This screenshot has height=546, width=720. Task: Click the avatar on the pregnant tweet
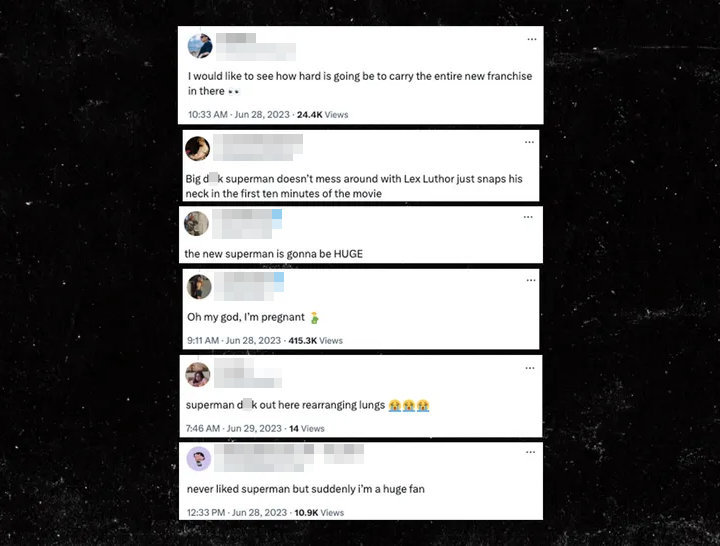click(199, 287)
